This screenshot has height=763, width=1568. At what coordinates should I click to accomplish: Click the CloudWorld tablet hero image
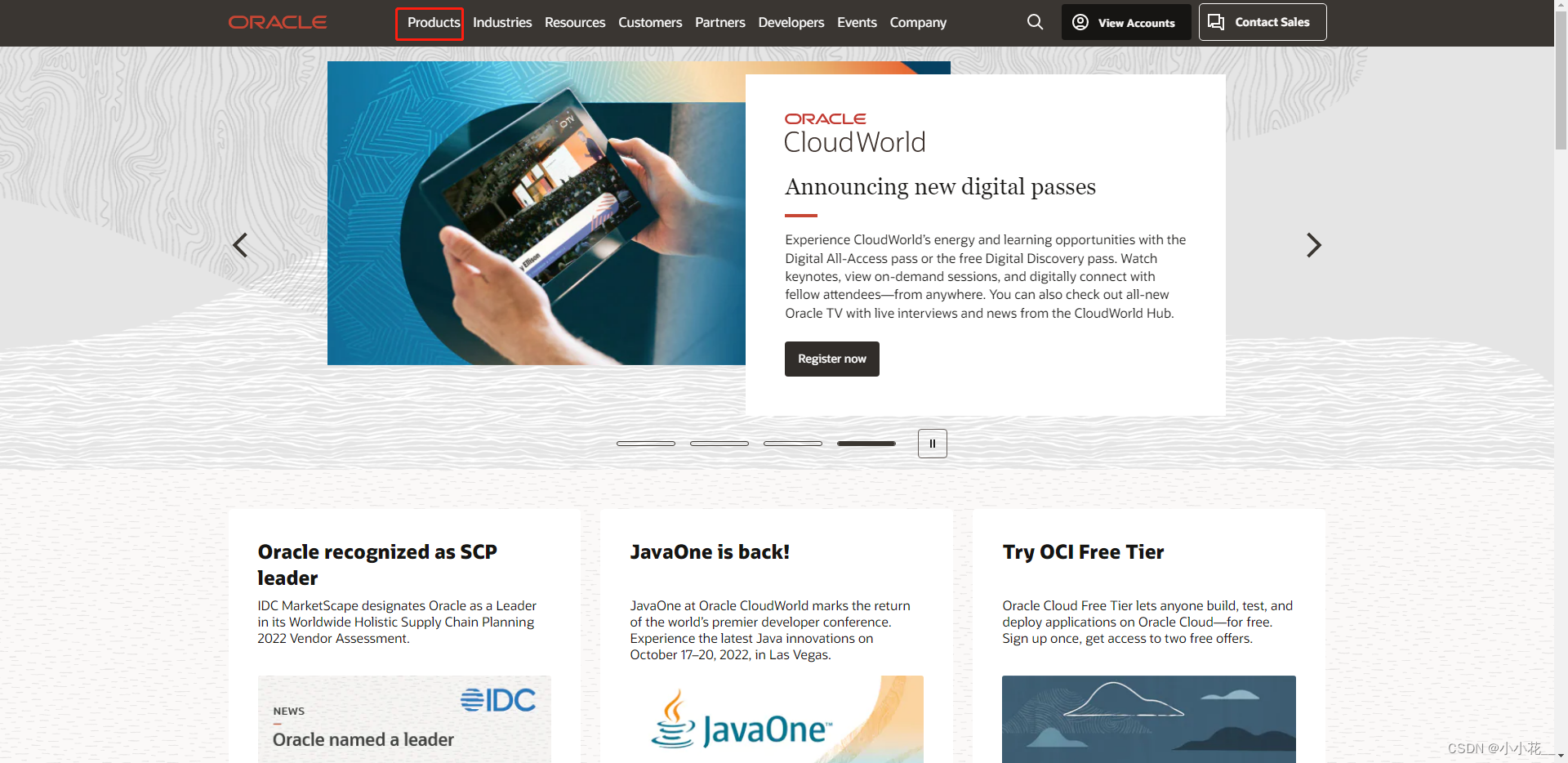click(x=537, y=213)
